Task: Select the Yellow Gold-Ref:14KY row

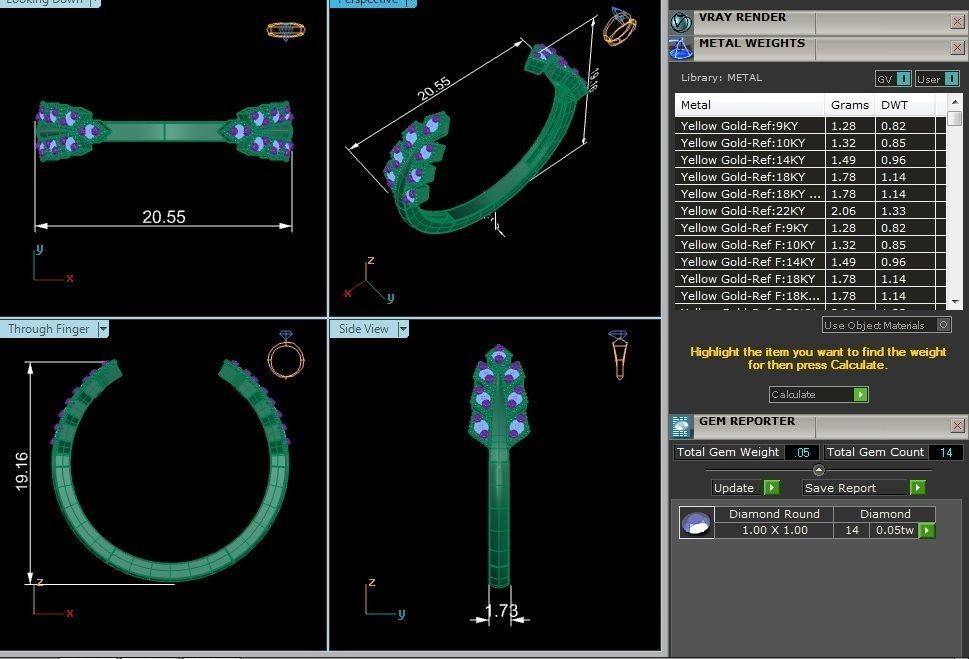Action: tap(750, 160)
